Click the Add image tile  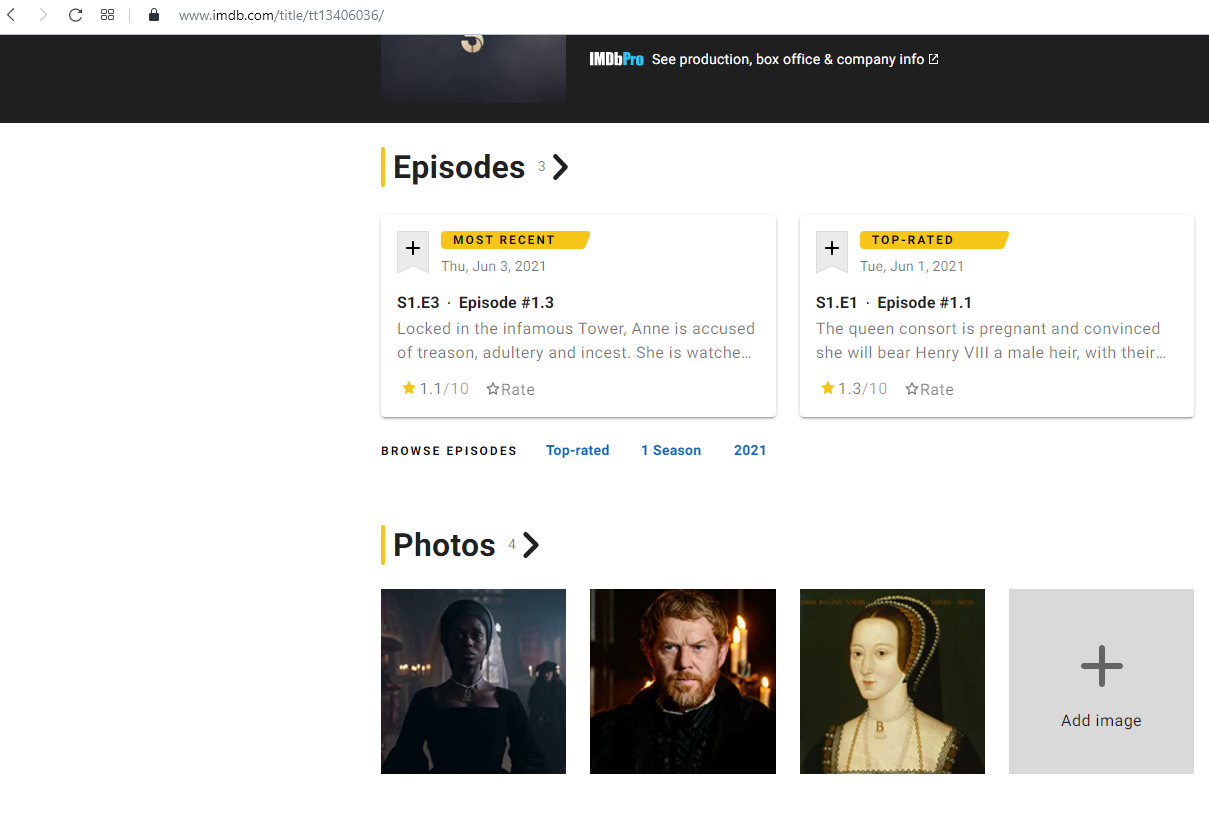[1101, 681]
